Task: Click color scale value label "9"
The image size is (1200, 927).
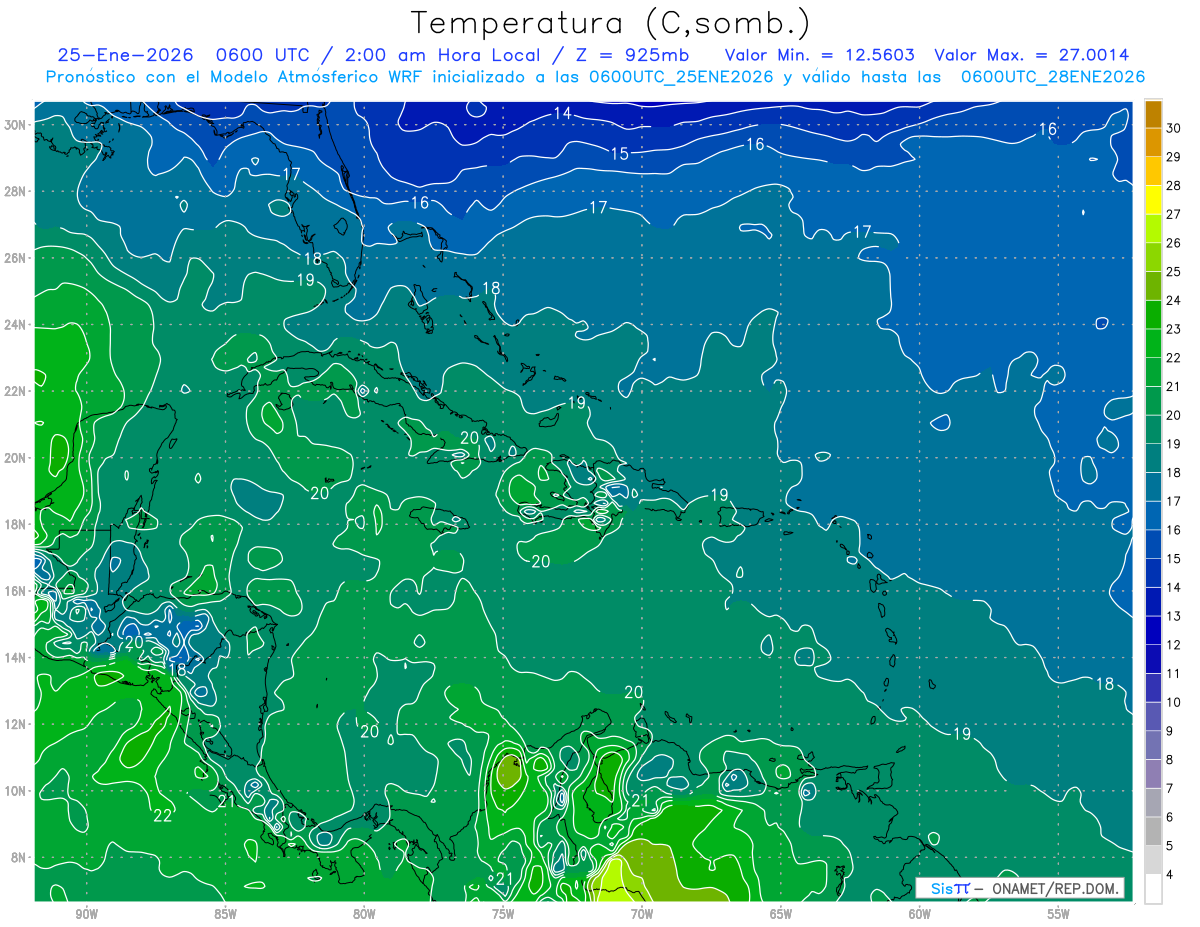Action: (x=1170, y=731)
